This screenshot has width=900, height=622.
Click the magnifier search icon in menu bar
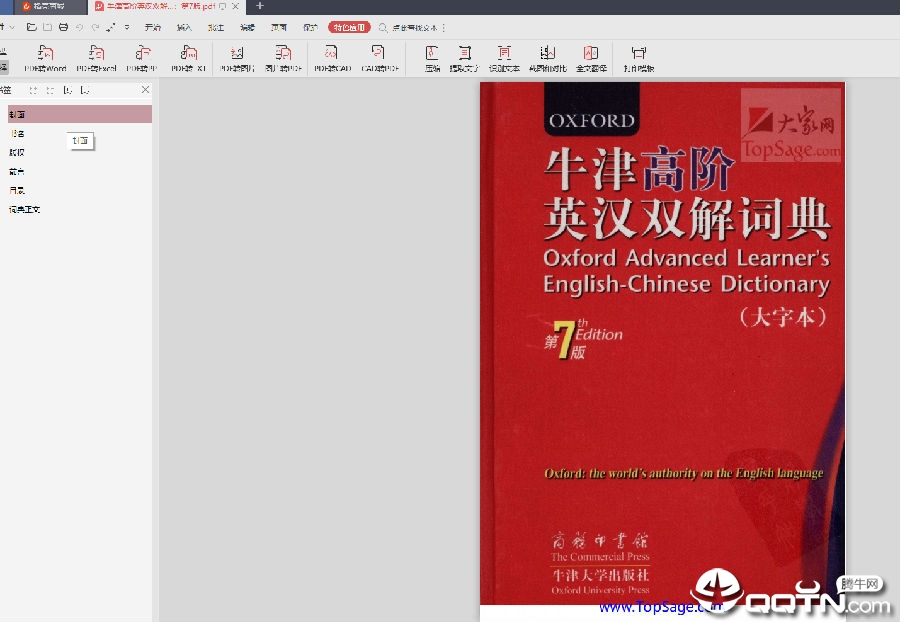point(383,27)
